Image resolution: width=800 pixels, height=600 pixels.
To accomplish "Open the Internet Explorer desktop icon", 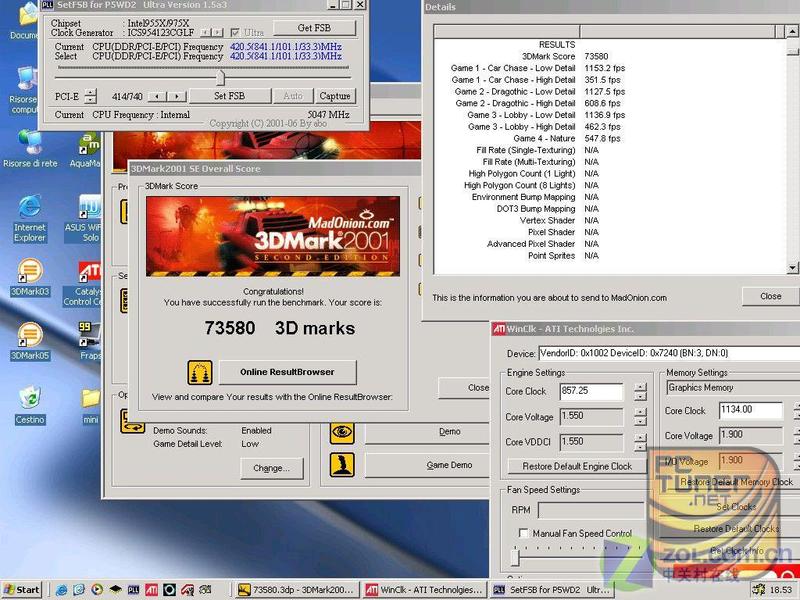I will pyautogui.click(x=30, y=218).
